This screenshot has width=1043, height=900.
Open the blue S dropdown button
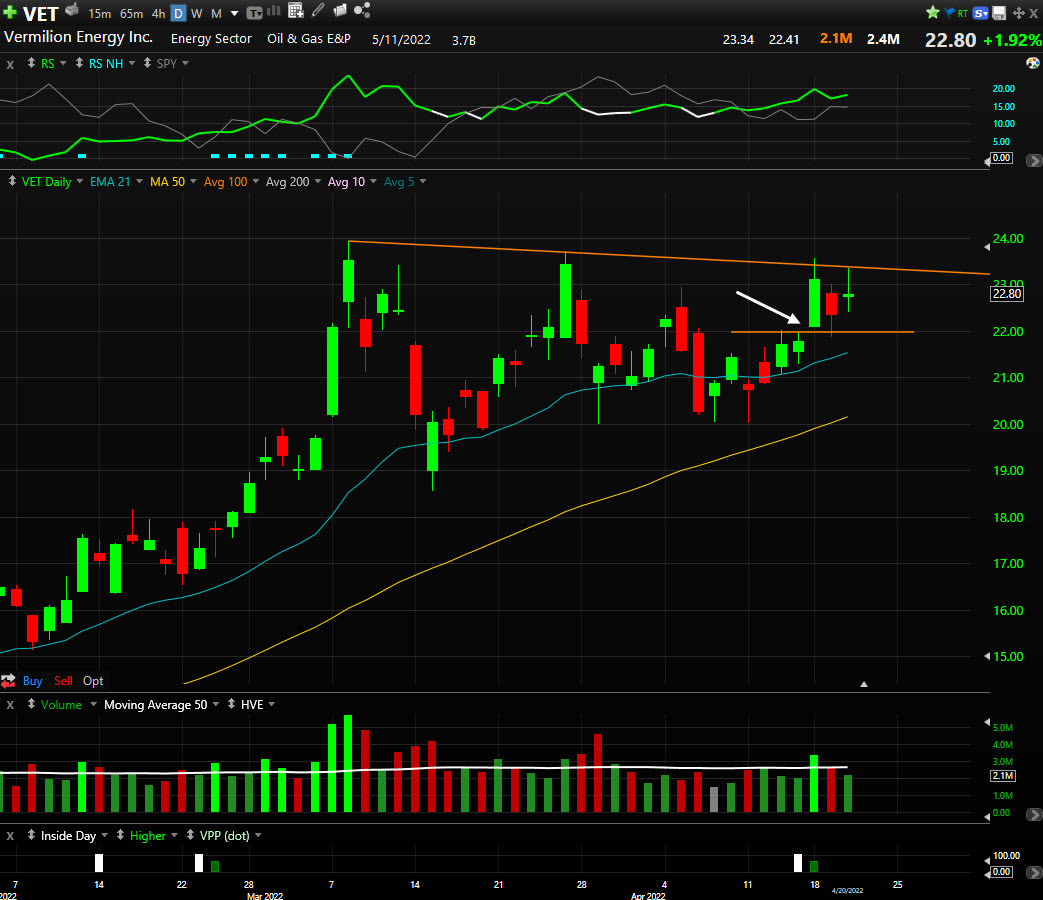980,13
